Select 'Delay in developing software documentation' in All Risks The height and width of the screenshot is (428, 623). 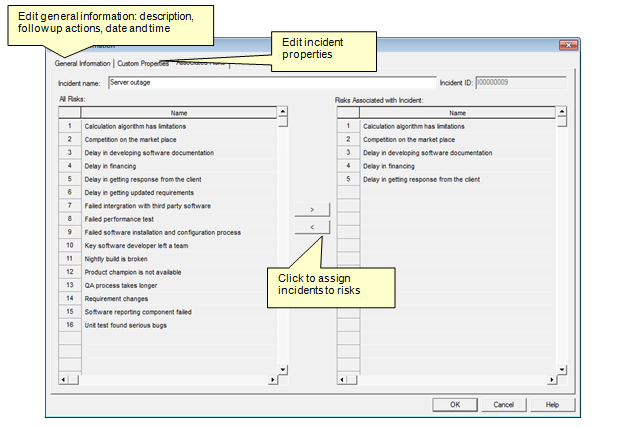tap(179, 153)
